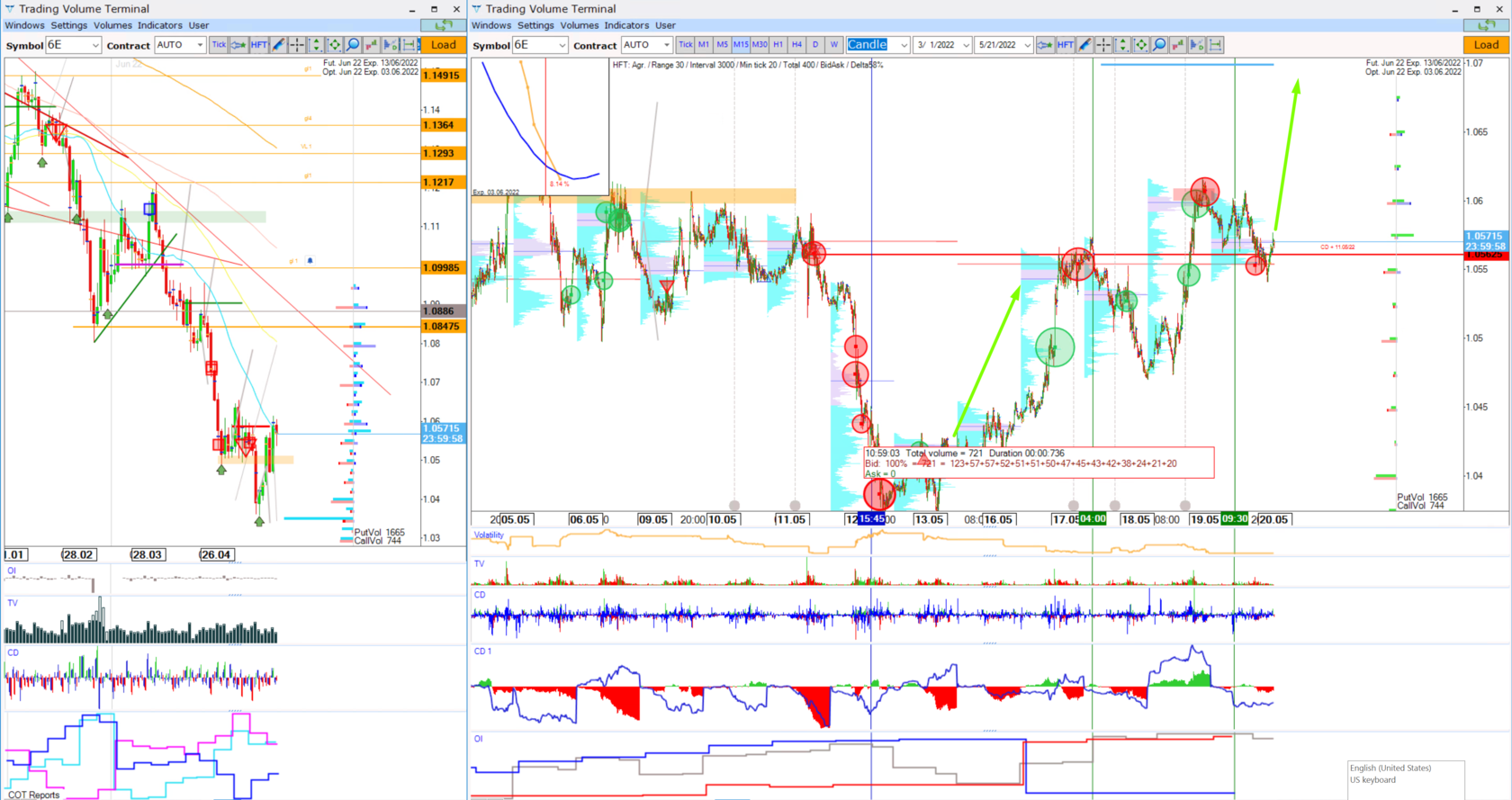Switch to M5 timeframe
The width and height of the screenshot is (1512, 800).
722,44
